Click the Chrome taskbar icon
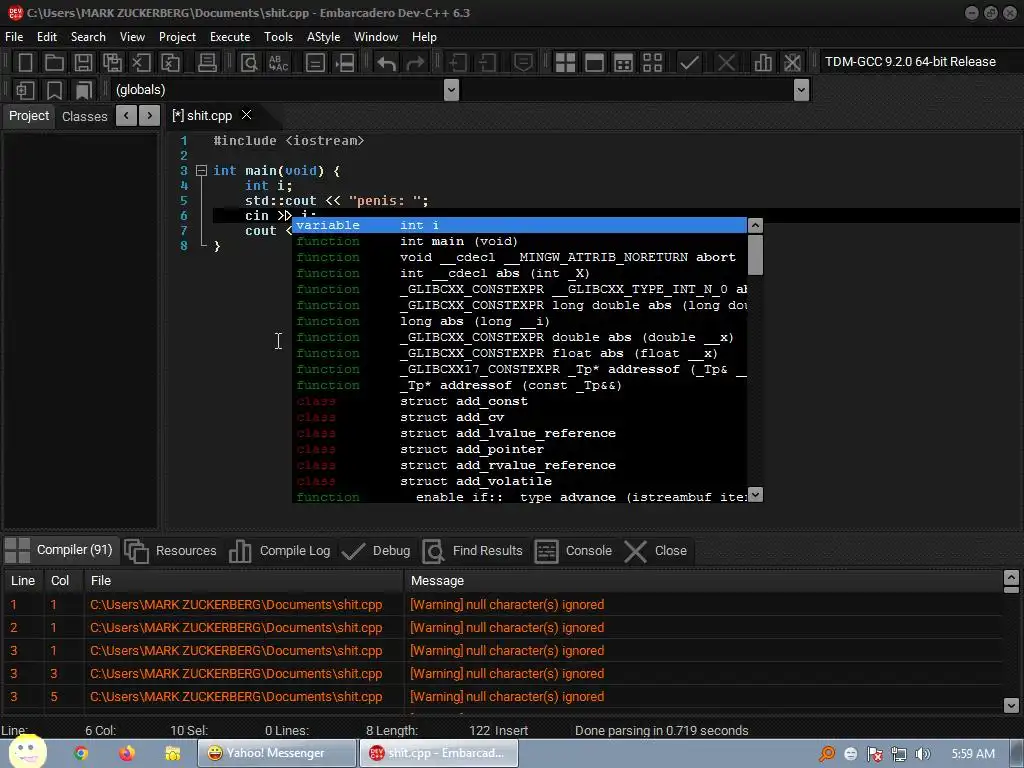 (x=81, y=753)
